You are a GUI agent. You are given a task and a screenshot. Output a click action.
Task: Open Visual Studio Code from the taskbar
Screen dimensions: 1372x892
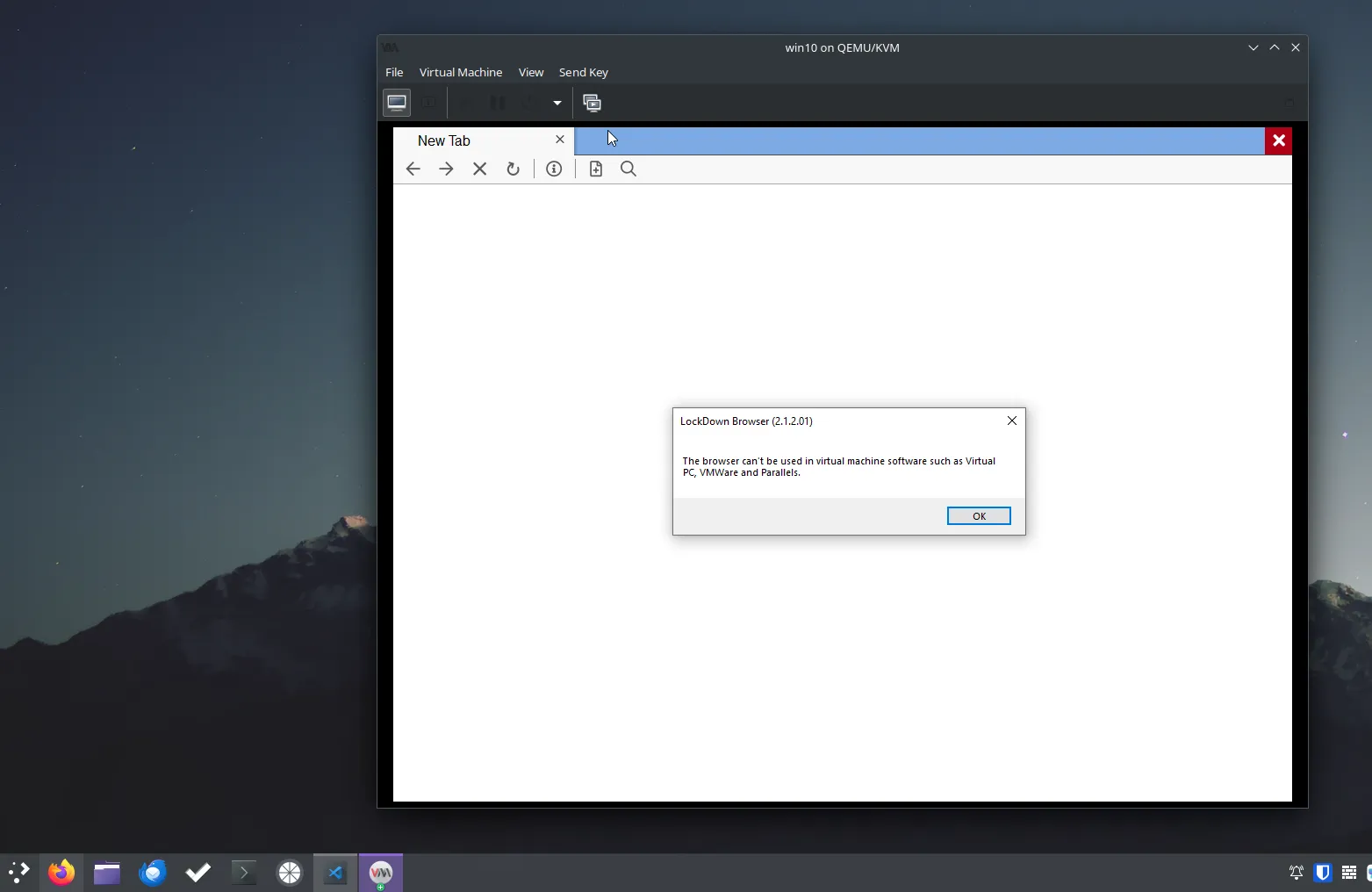pos(335,872)
